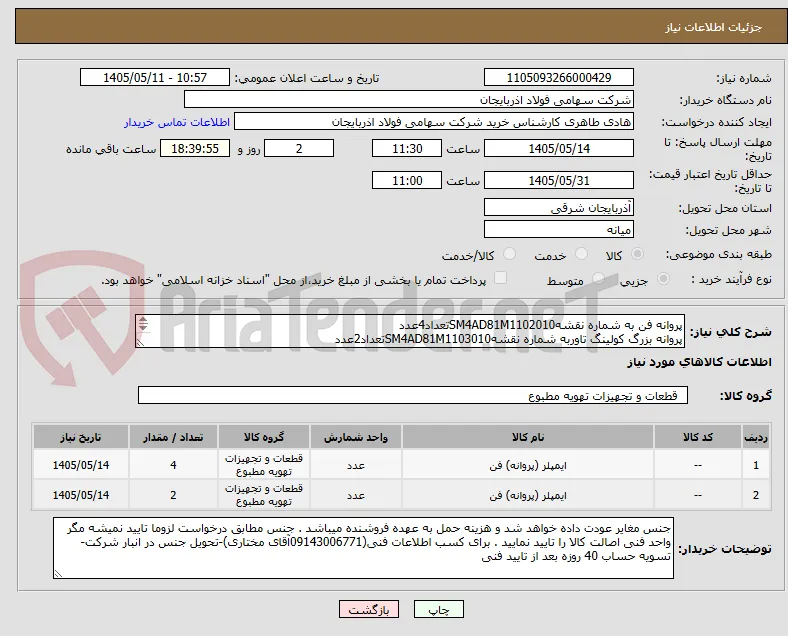Viewport: 788px width, 636px height.
Task: Click the remaining days field showing 2
Action: (x=299, y=149)
